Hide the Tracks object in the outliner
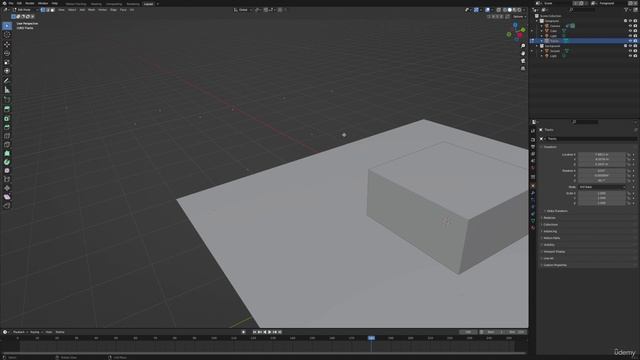 (x=630, y=41)
